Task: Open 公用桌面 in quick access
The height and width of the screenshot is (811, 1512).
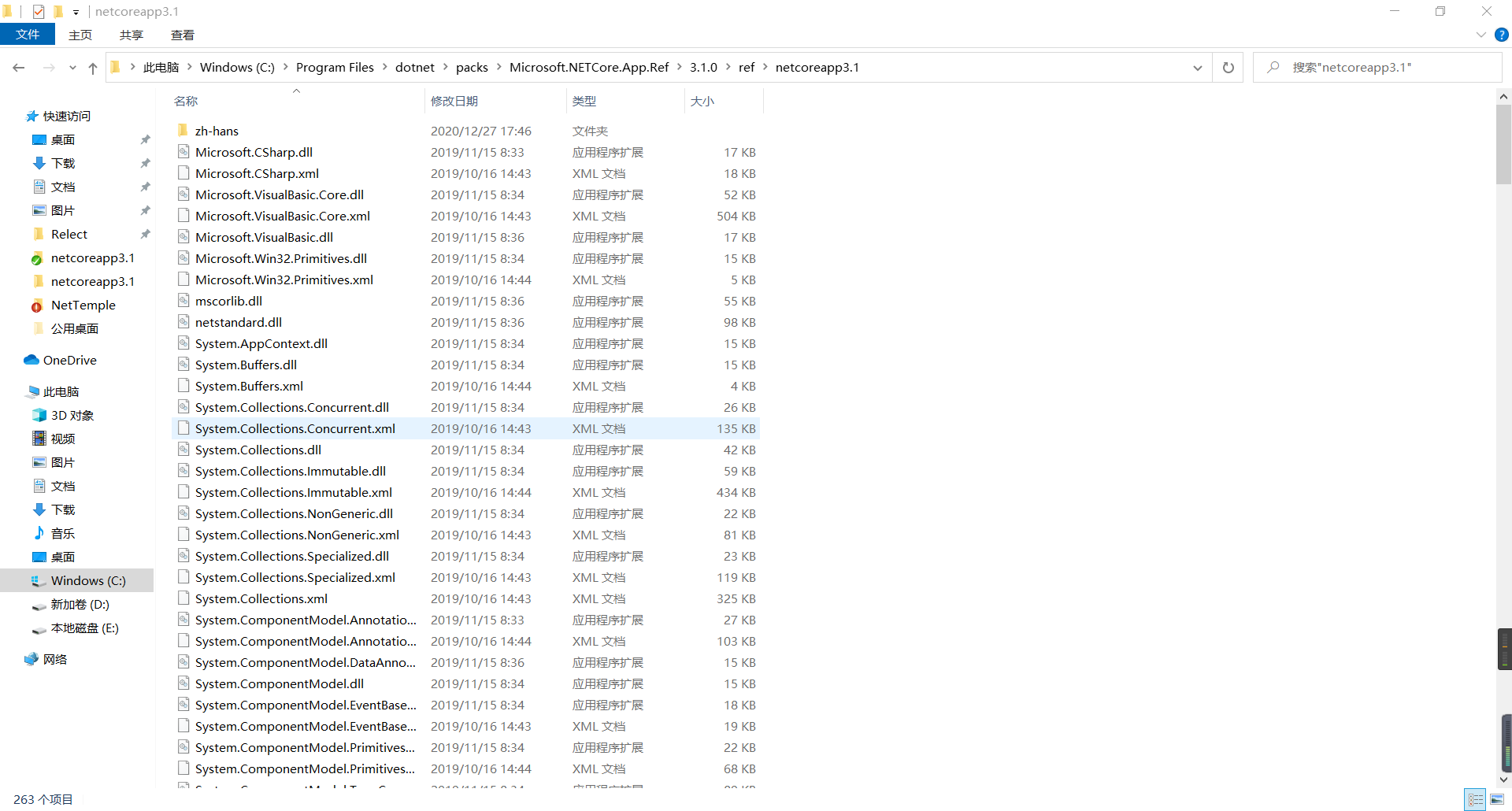Action: pyautogui.click(x=75, y=329)
